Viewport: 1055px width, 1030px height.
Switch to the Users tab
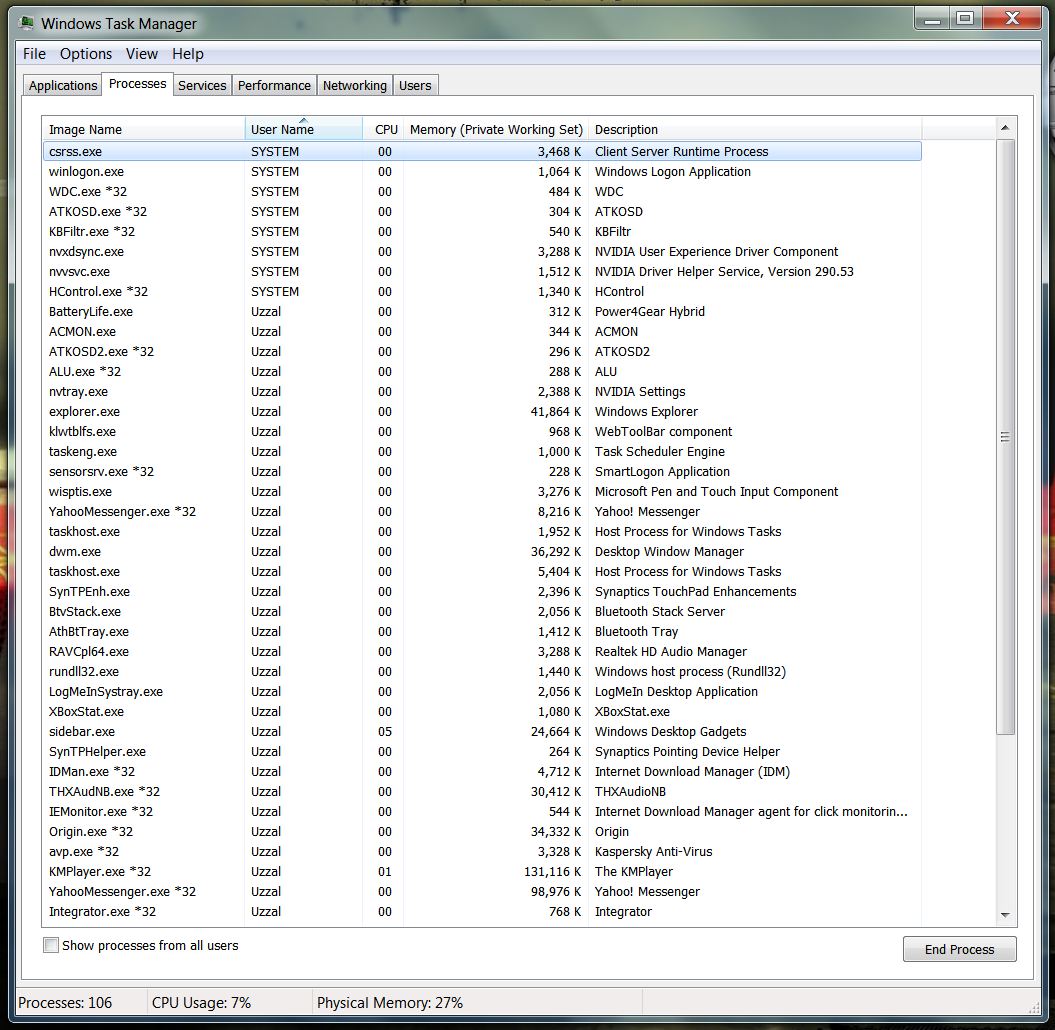point(415,85)
